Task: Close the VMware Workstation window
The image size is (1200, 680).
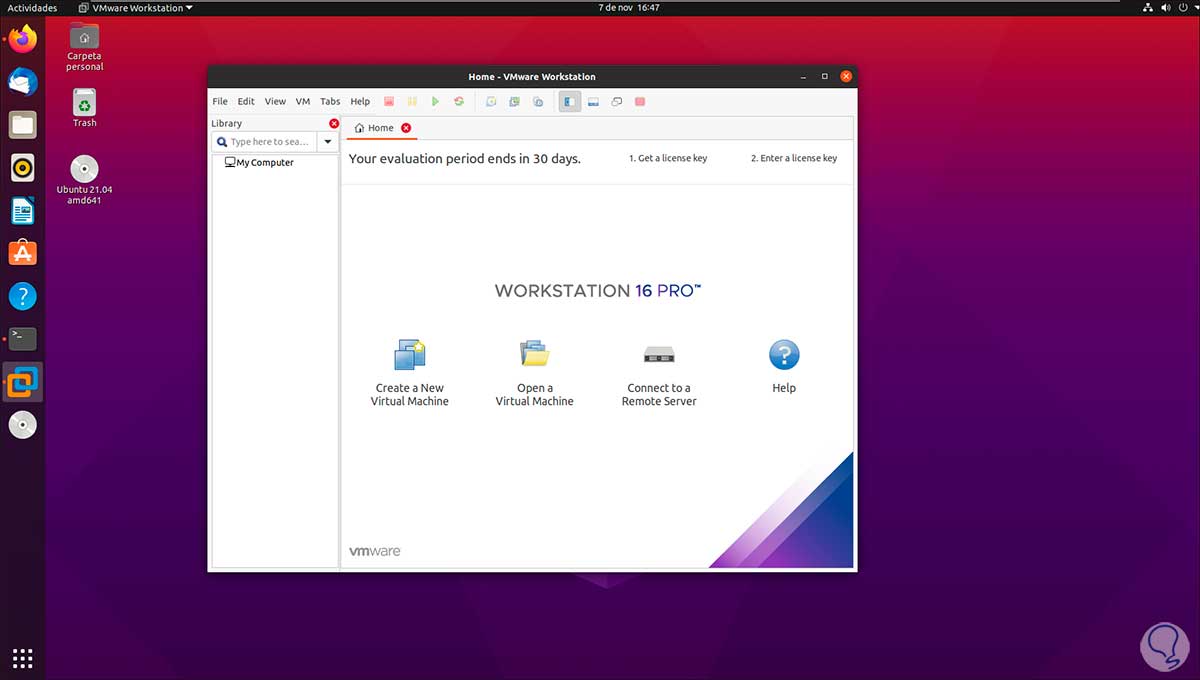Action: 846,77
